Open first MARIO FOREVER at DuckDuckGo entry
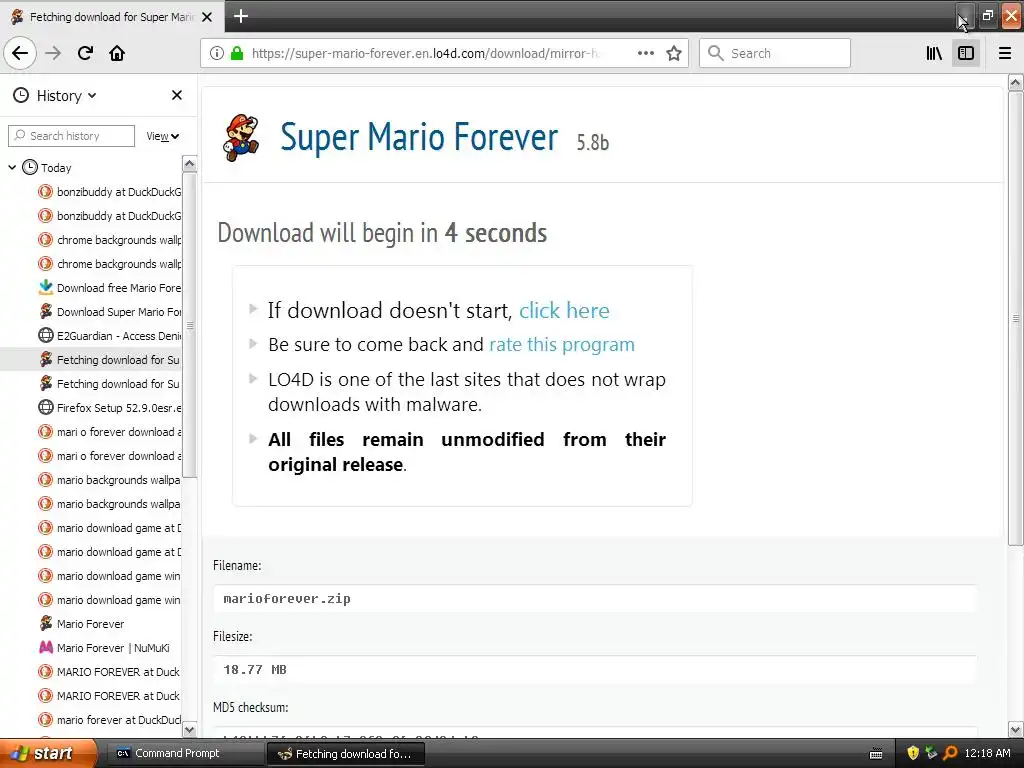The height and width of the screenshot is (768, 1024). point(110,672)
